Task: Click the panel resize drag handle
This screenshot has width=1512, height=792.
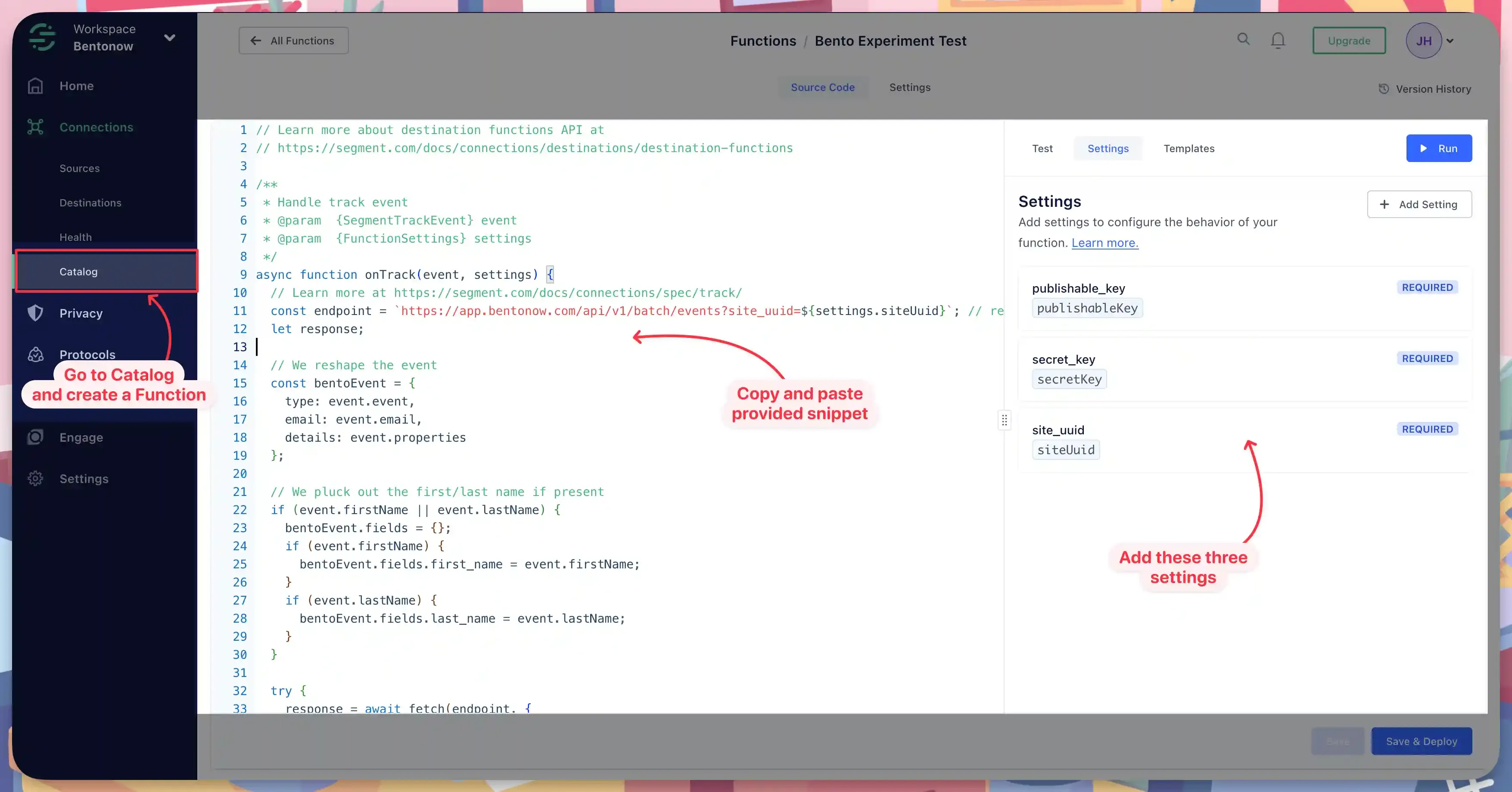Action: [1004, 421]
